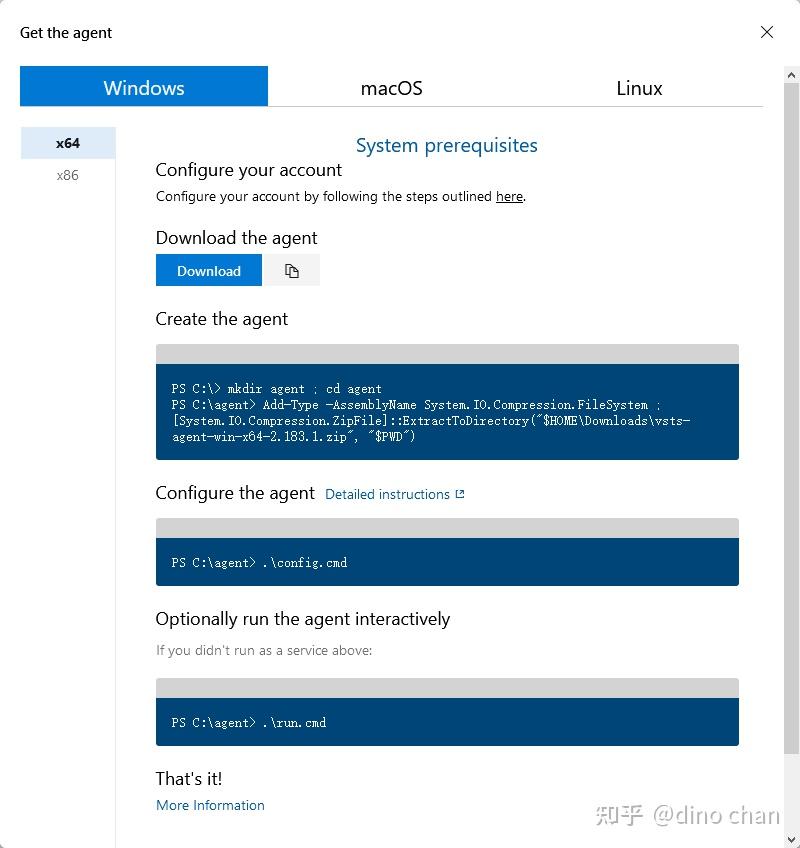
Task: Select the Windows tab
Action: [x=143, y=88]
